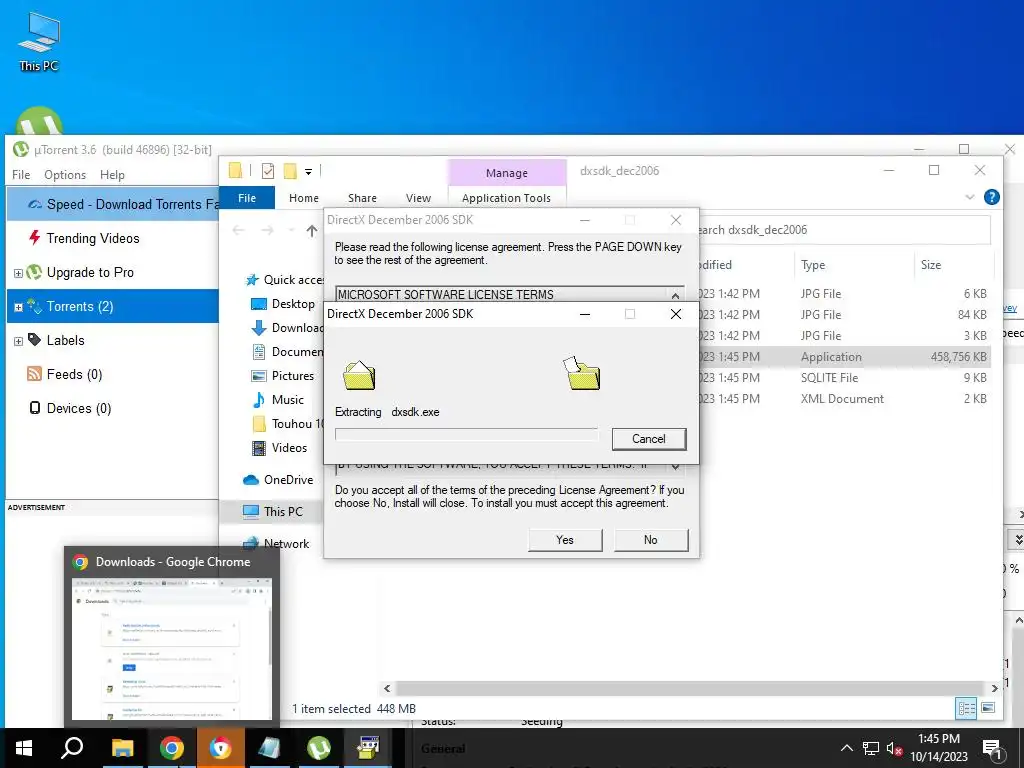Switch to Google Chrome in taskbar

click(171, 748)
